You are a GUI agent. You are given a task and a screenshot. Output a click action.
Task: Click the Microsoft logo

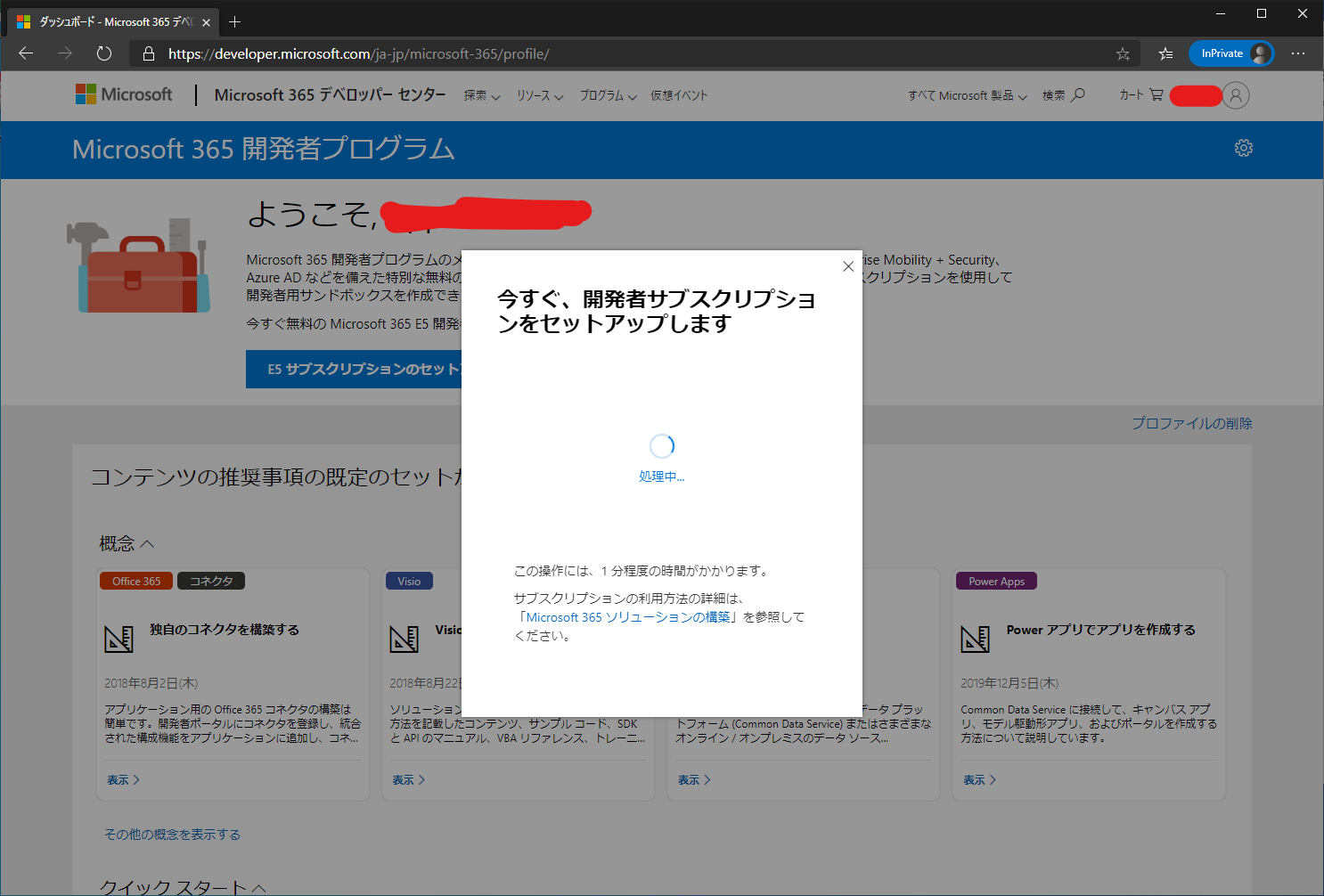tap(124, 94)
